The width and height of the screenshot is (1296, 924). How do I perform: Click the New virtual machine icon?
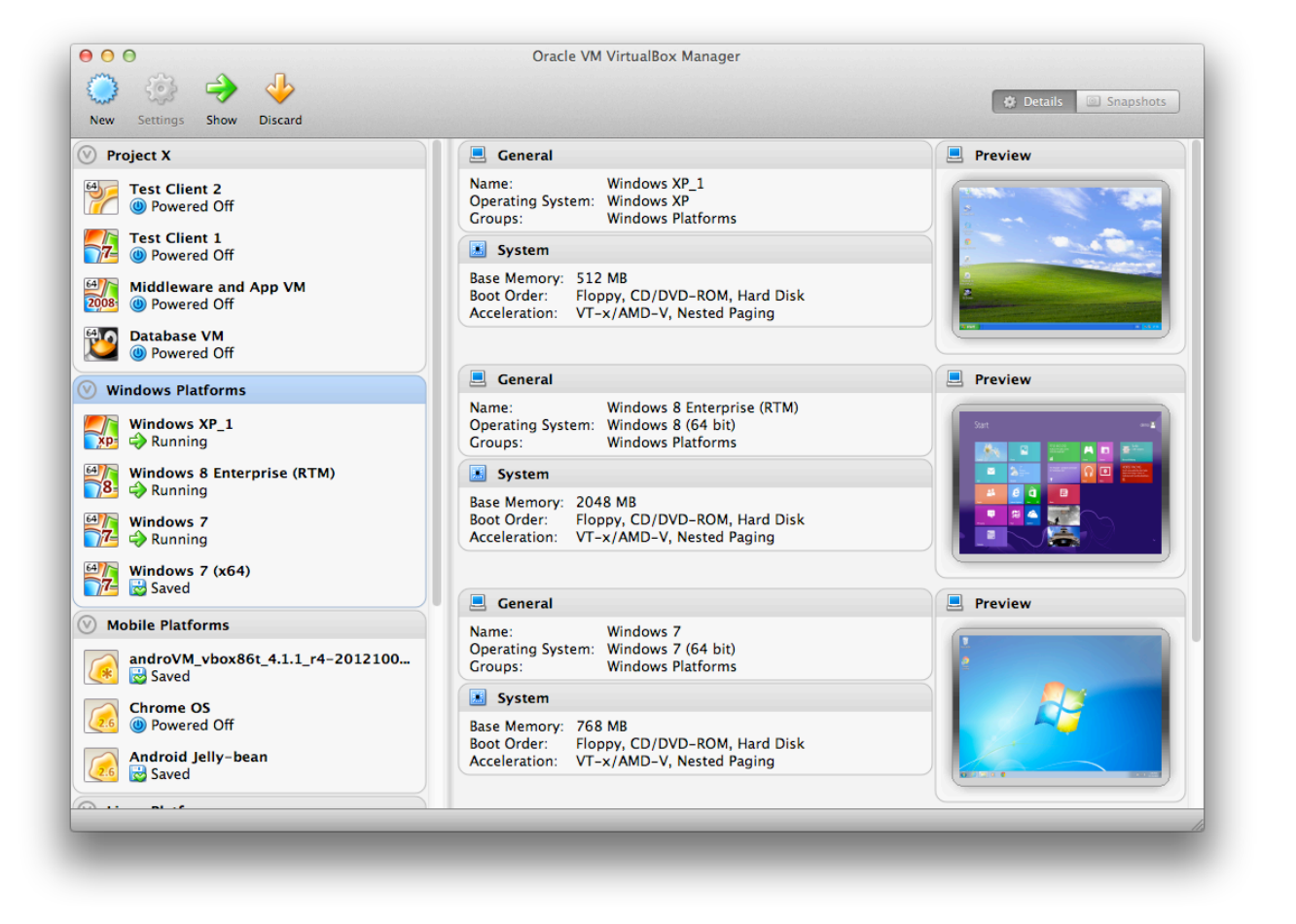tap(102, 90)
